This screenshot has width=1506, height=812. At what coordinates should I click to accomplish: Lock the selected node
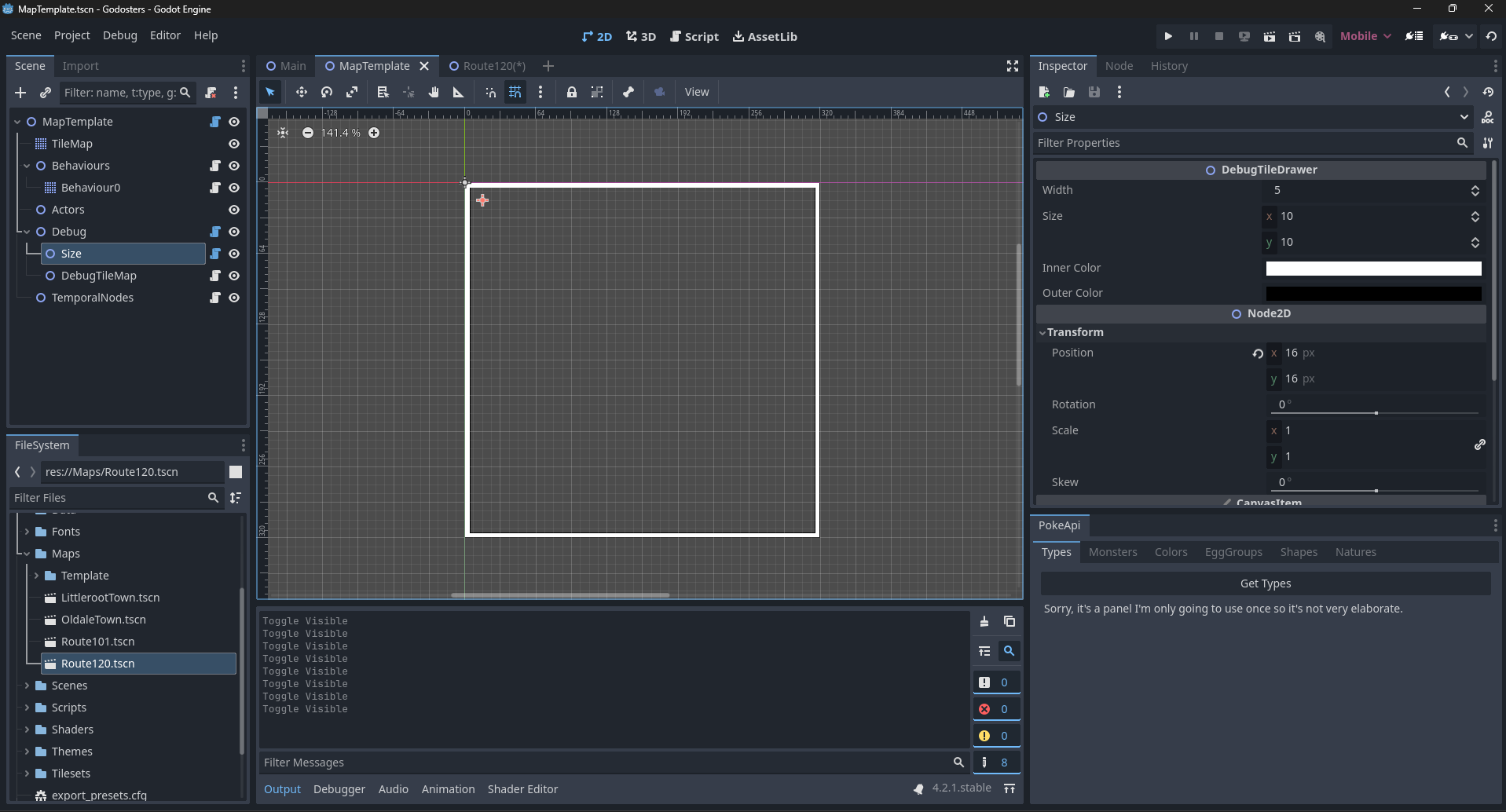pyautogui.click(x=572, y=92)
